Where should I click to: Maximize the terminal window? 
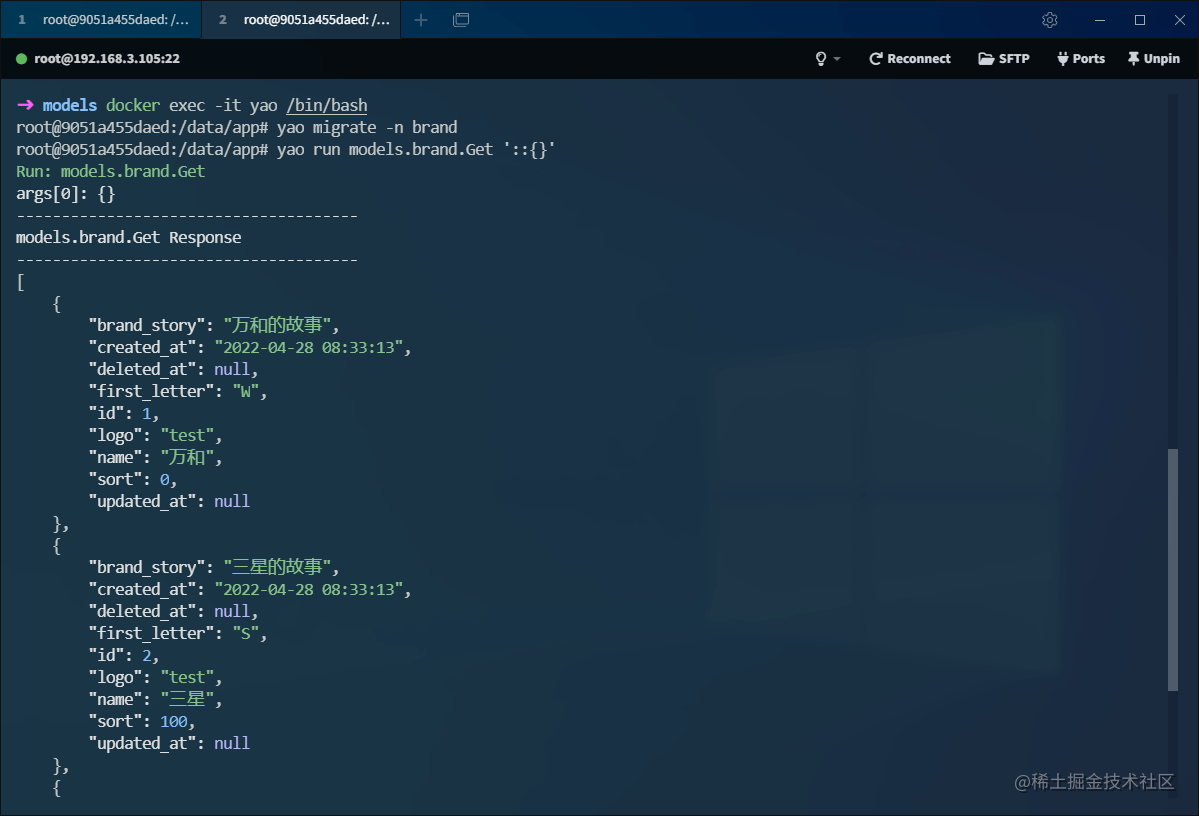(1140, 20)
